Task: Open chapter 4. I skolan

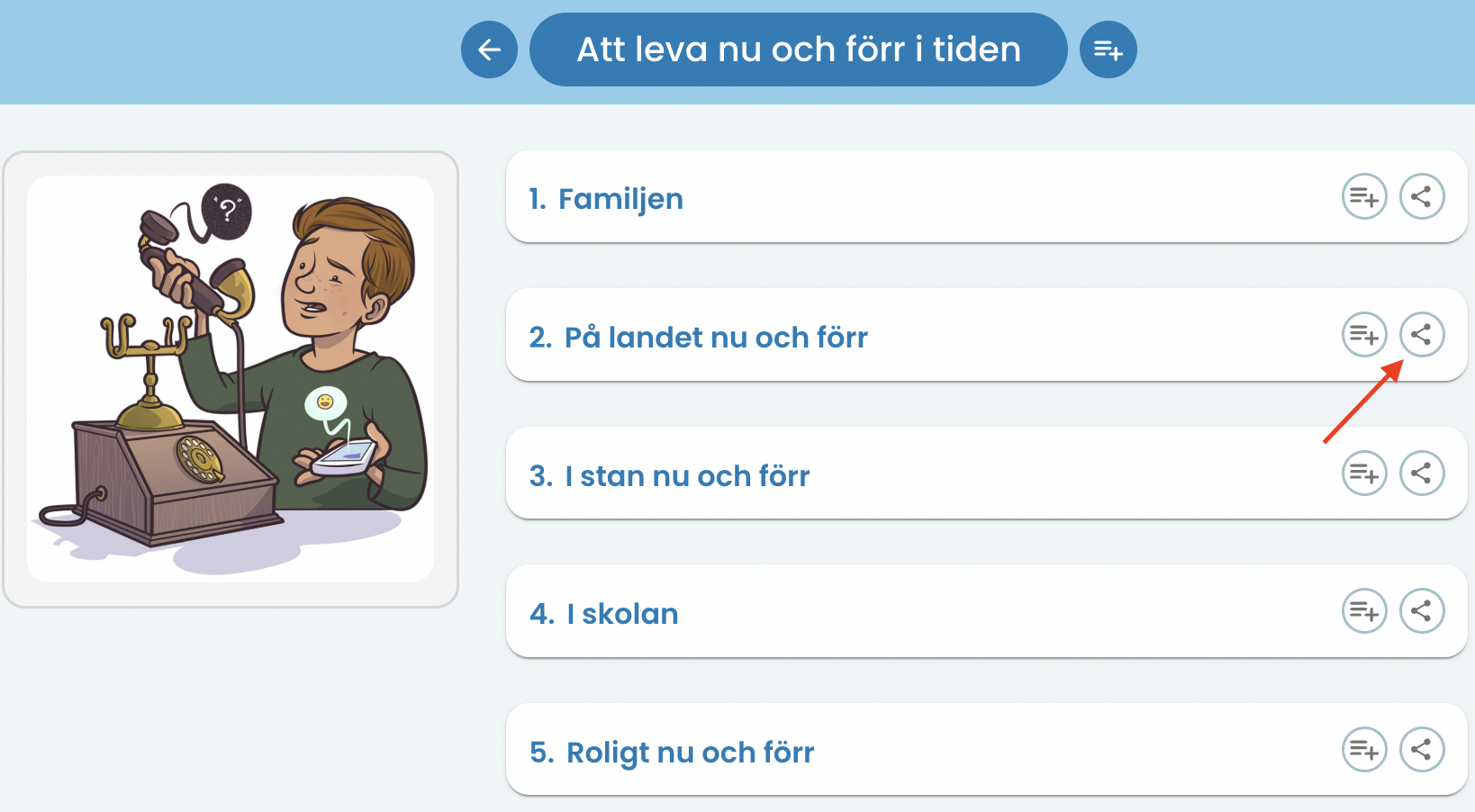Action: (603, 614)
